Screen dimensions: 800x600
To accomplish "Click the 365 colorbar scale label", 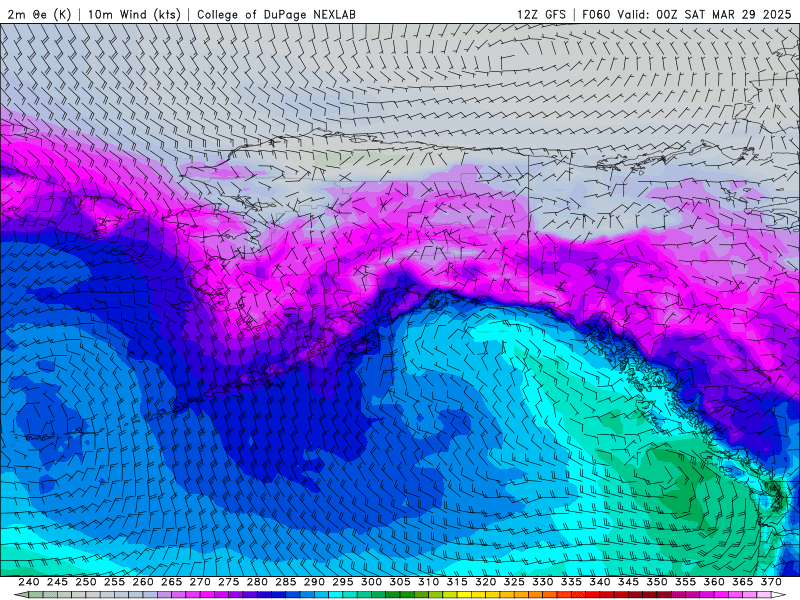I will point(743,582).
